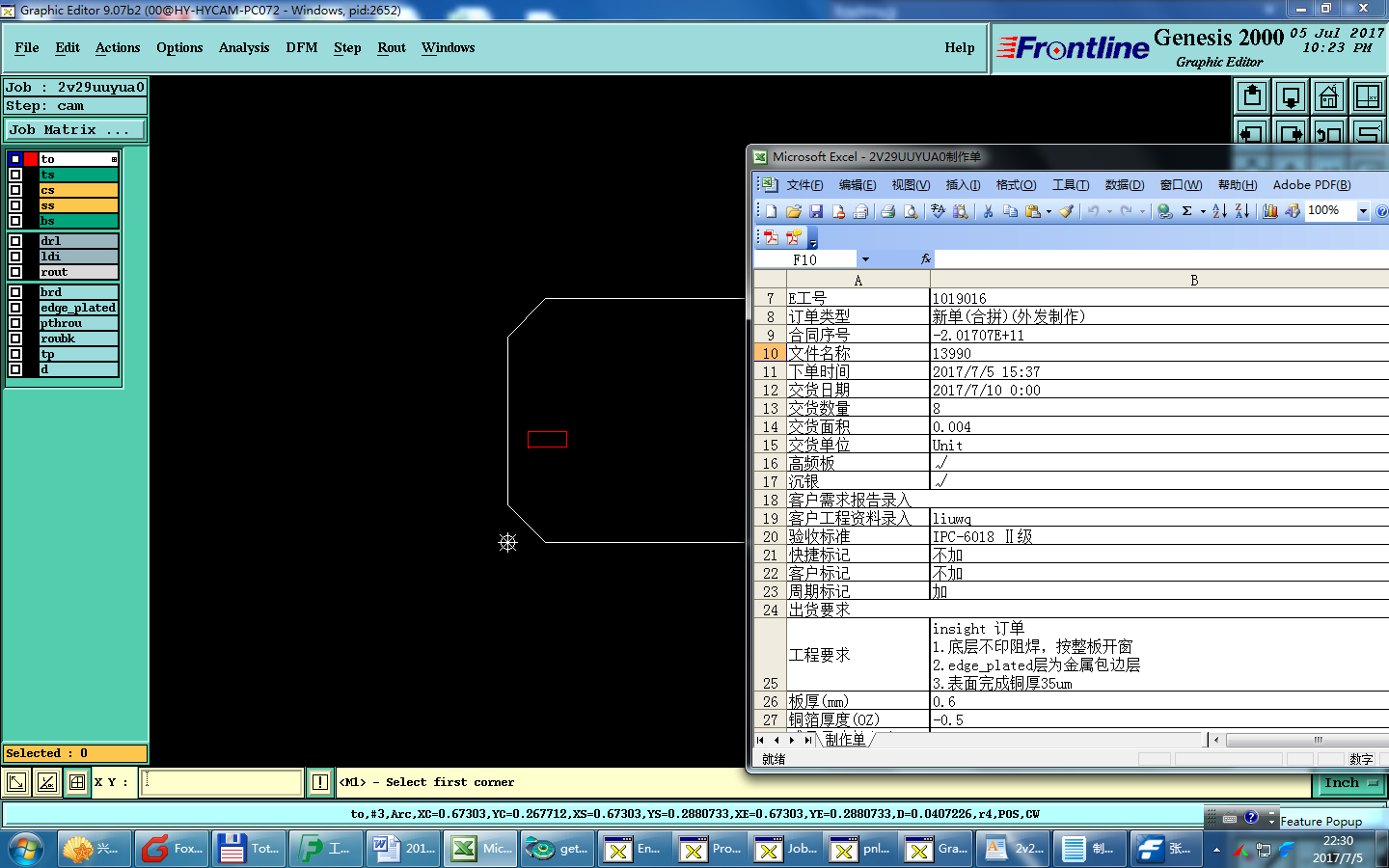The height and width of the screenshot is (868, 1389).
Task: Open the Options menu in Genesis
Action: [x=179, y=47]
